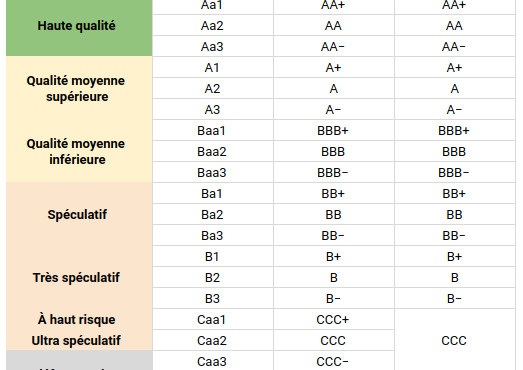The image size is (523, 370).
Task: Click the CCC− cell in middle column
Action: pyautogui.click(x=334, y=361)
